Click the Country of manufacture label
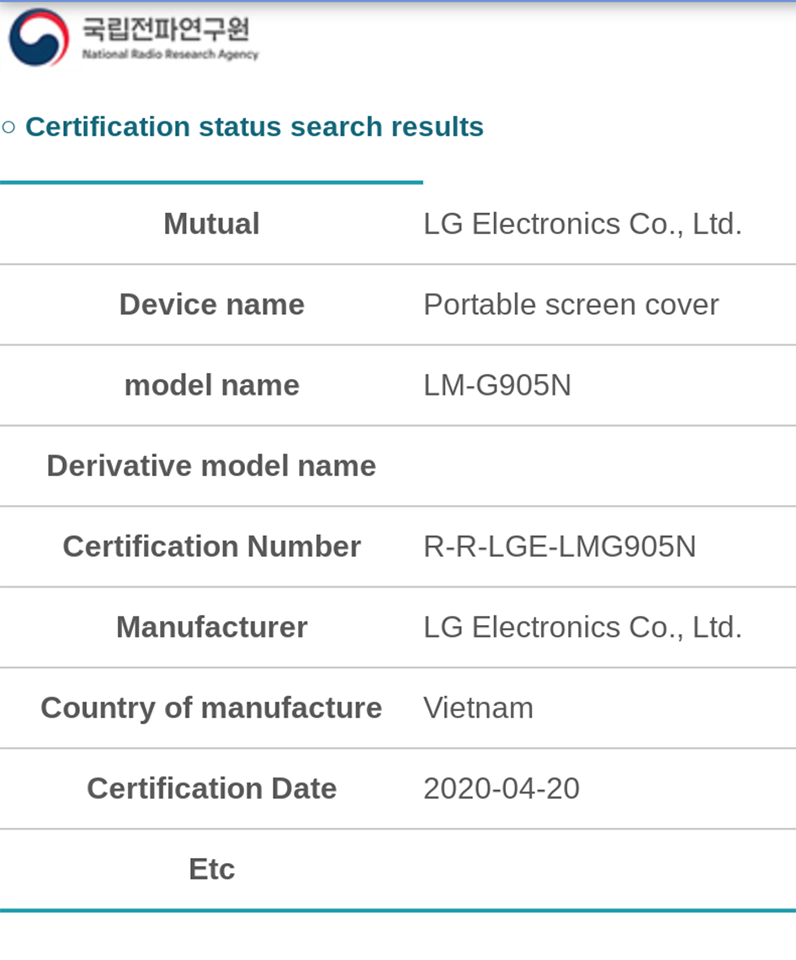The height and width of the screenshot is (960, 796). [x=211, y=708]
